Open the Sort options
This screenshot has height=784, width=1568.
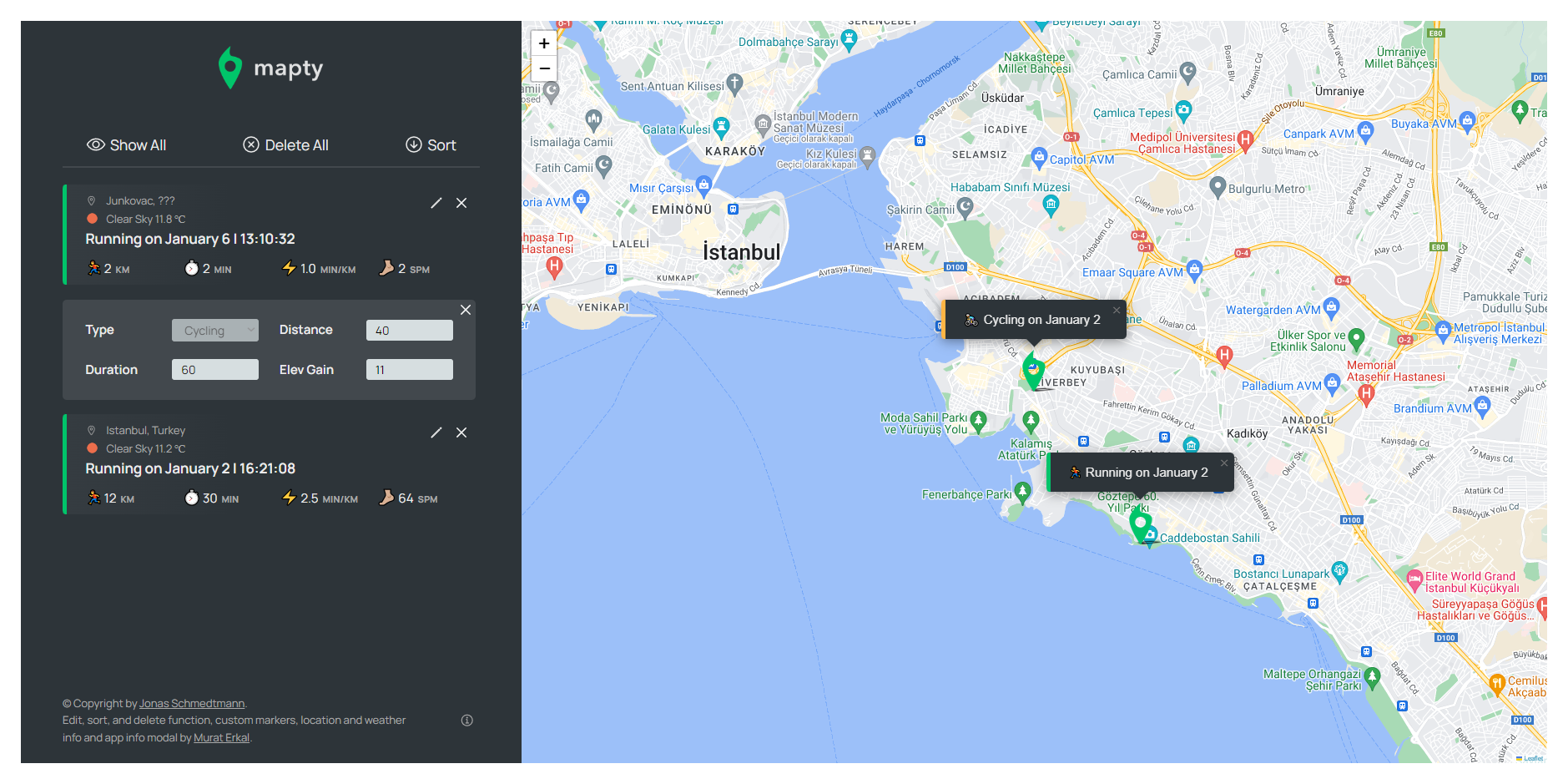coord(431,145)
